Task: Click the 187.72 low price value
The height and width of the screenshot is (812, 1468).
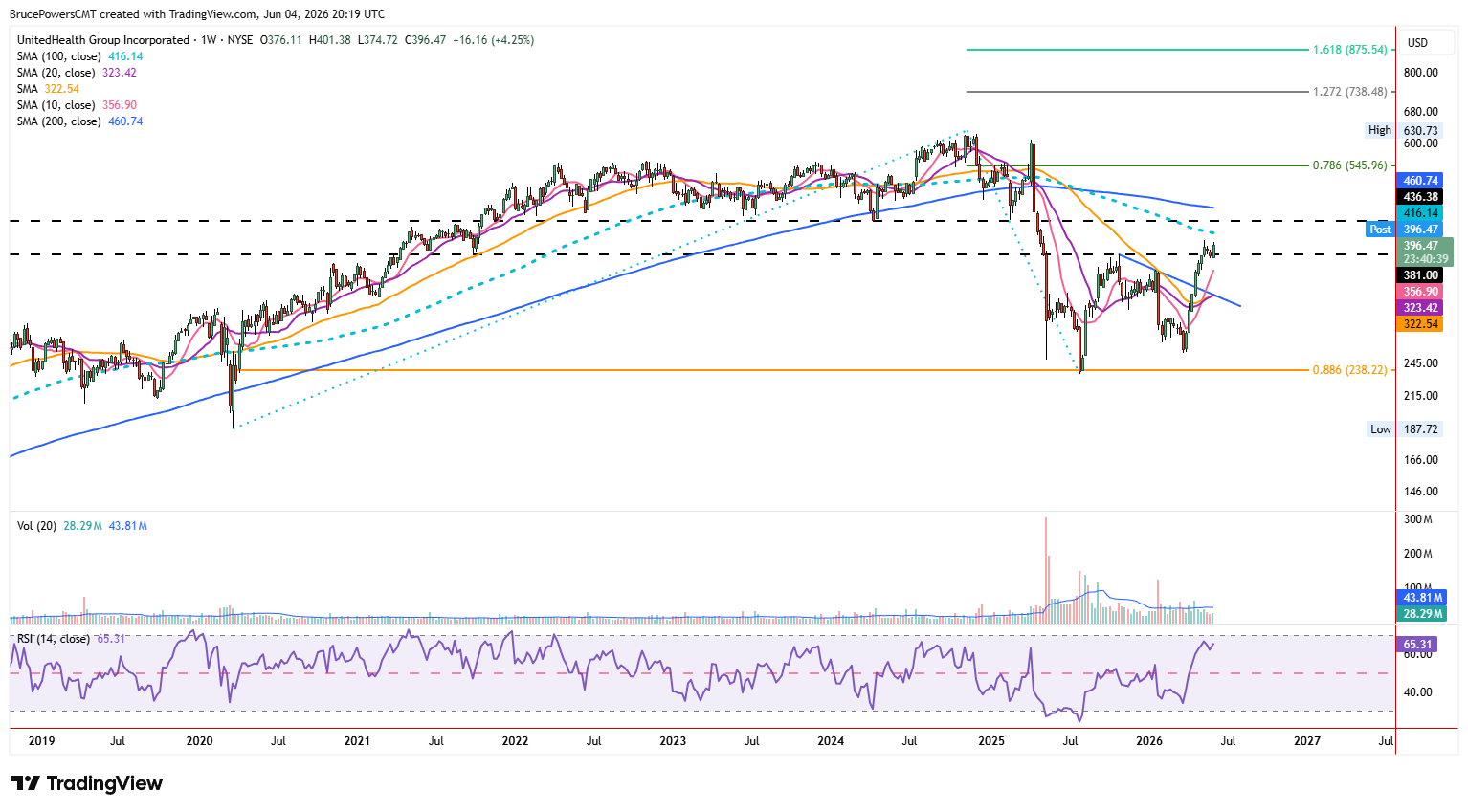Action: 1421,429
